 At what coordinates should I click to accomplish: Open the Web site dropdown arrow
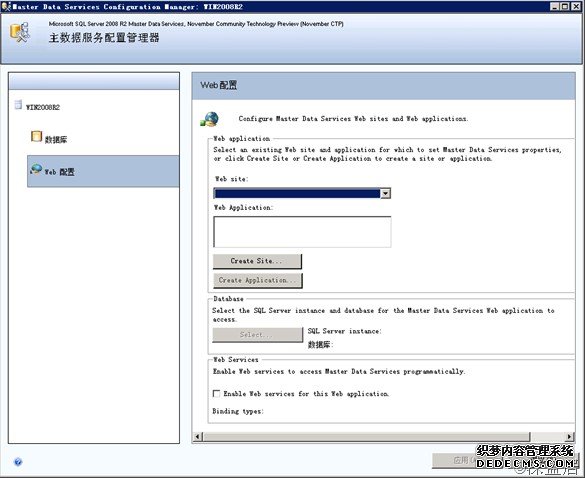click(x=385, y=193)
